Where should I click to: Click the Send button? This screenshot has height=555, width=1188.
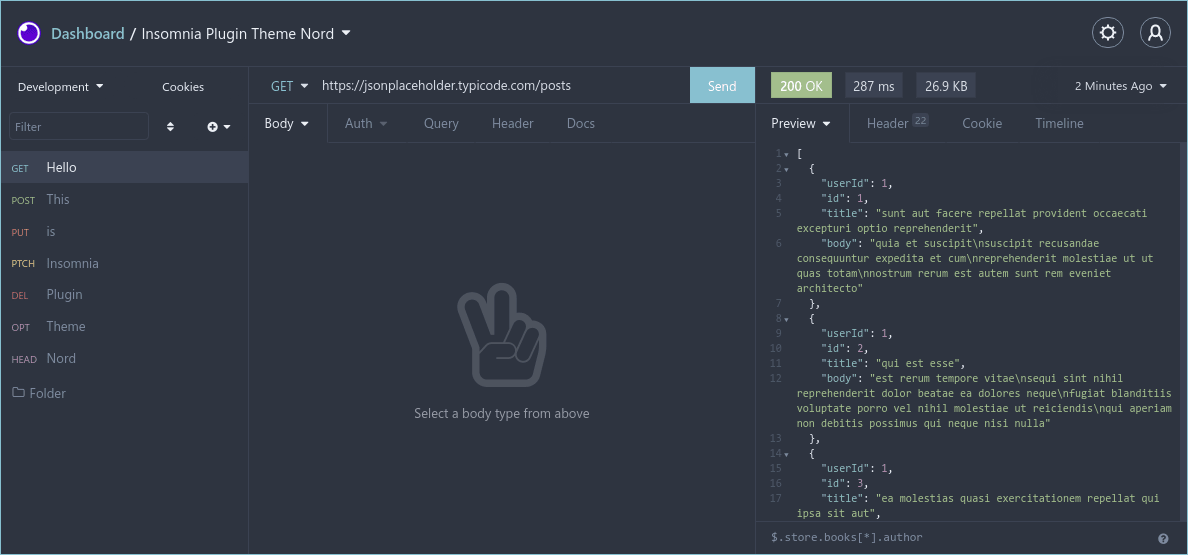click(x=722, y=86)
